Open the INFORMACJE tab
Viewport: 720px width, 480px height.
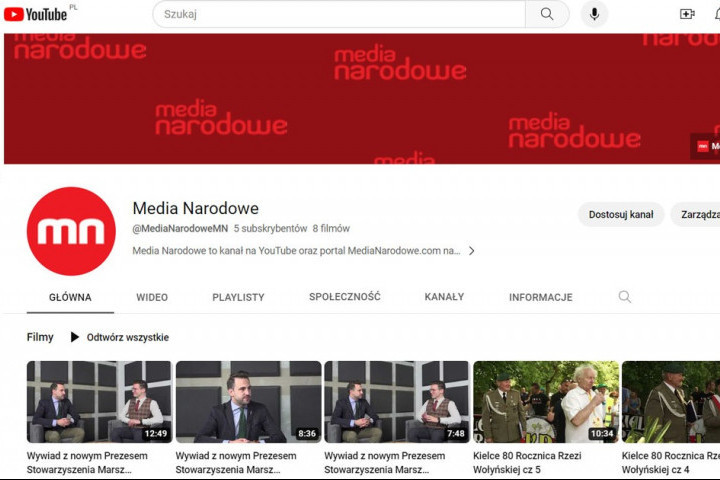(540, 297)
